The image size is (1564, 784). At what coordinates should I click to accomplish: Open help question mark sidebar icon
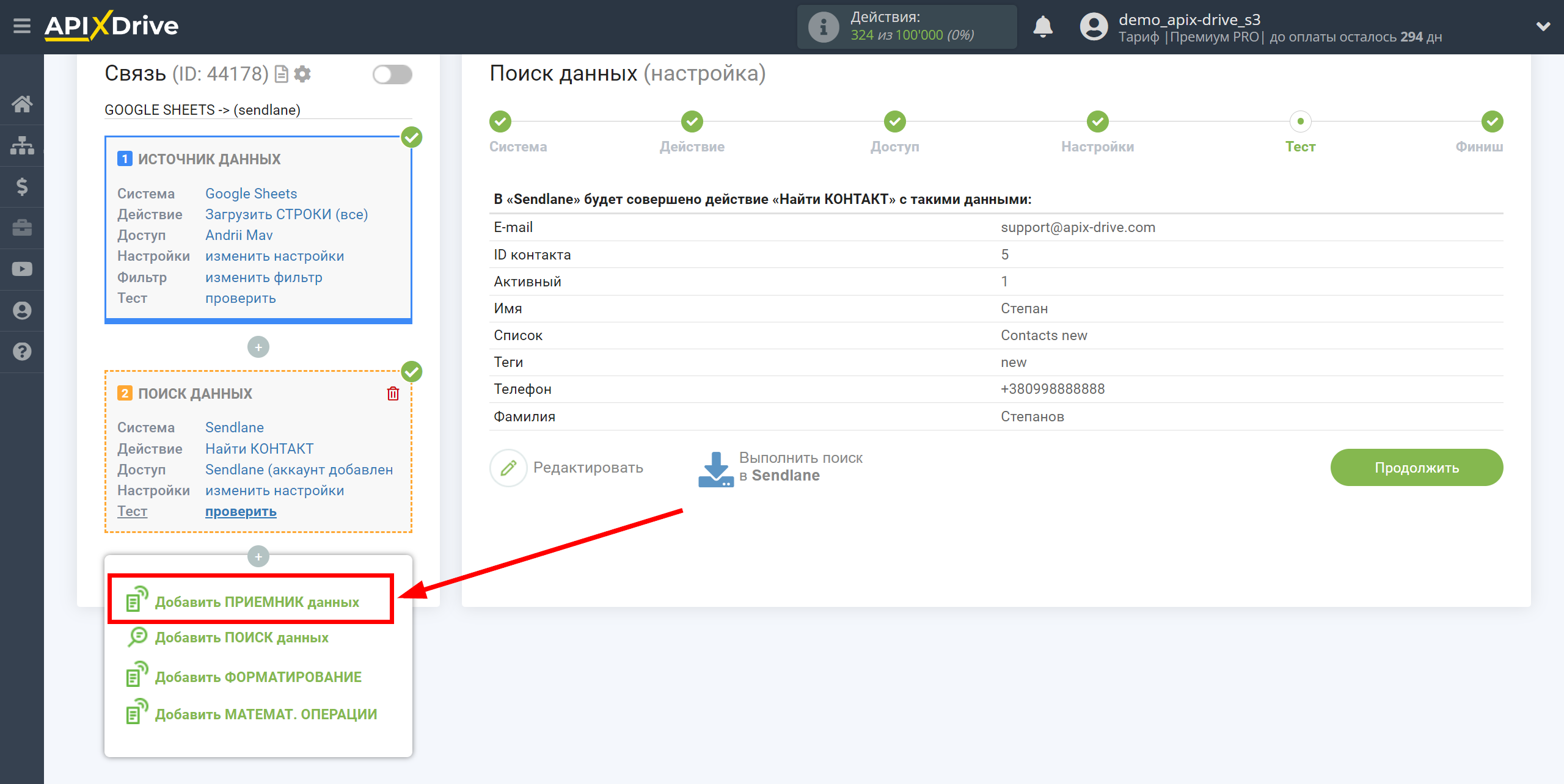[22, 352]
